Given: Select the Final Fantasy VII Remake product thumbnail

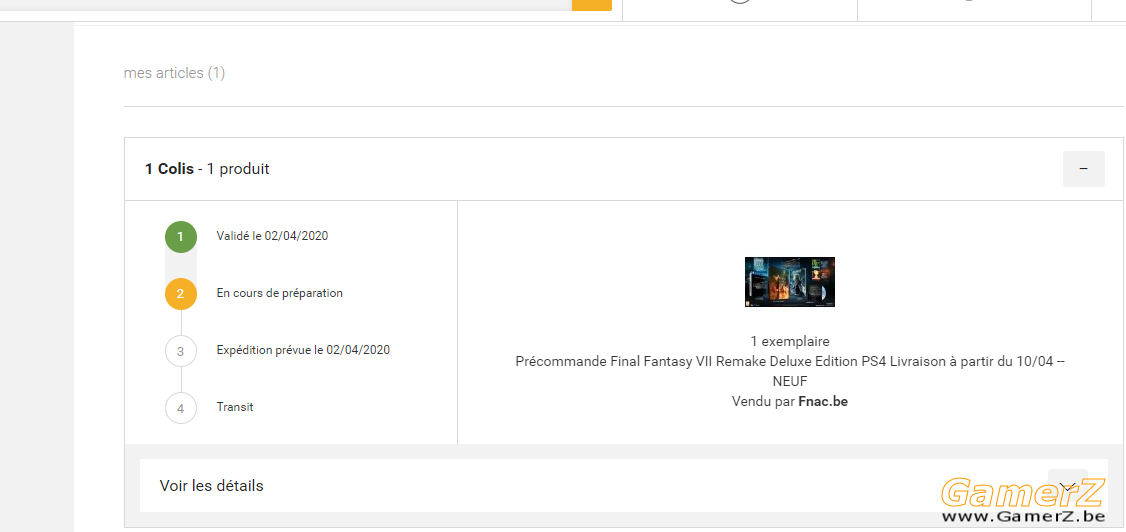Looking at the screenshot, I should coord(790,281).
